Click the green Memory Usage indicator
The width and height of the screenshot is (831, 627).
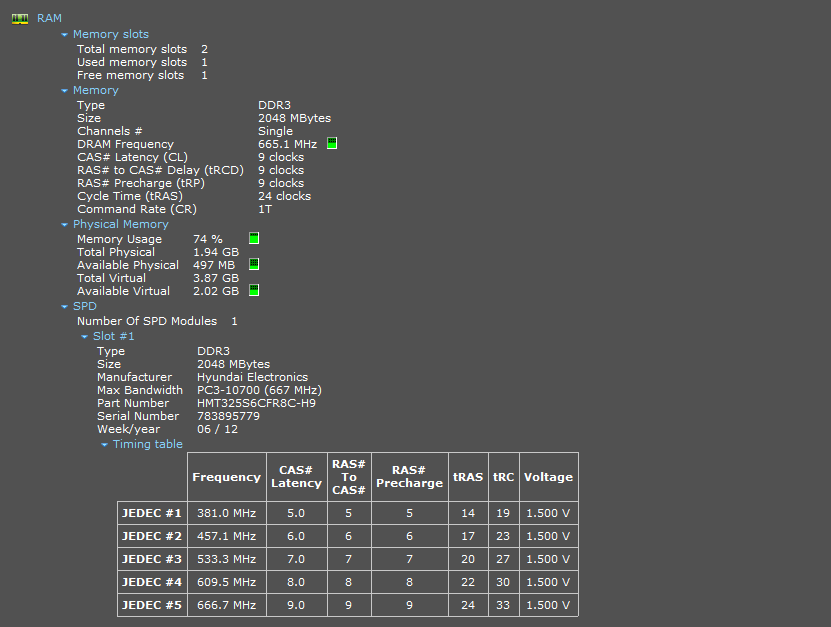(254, 238)
